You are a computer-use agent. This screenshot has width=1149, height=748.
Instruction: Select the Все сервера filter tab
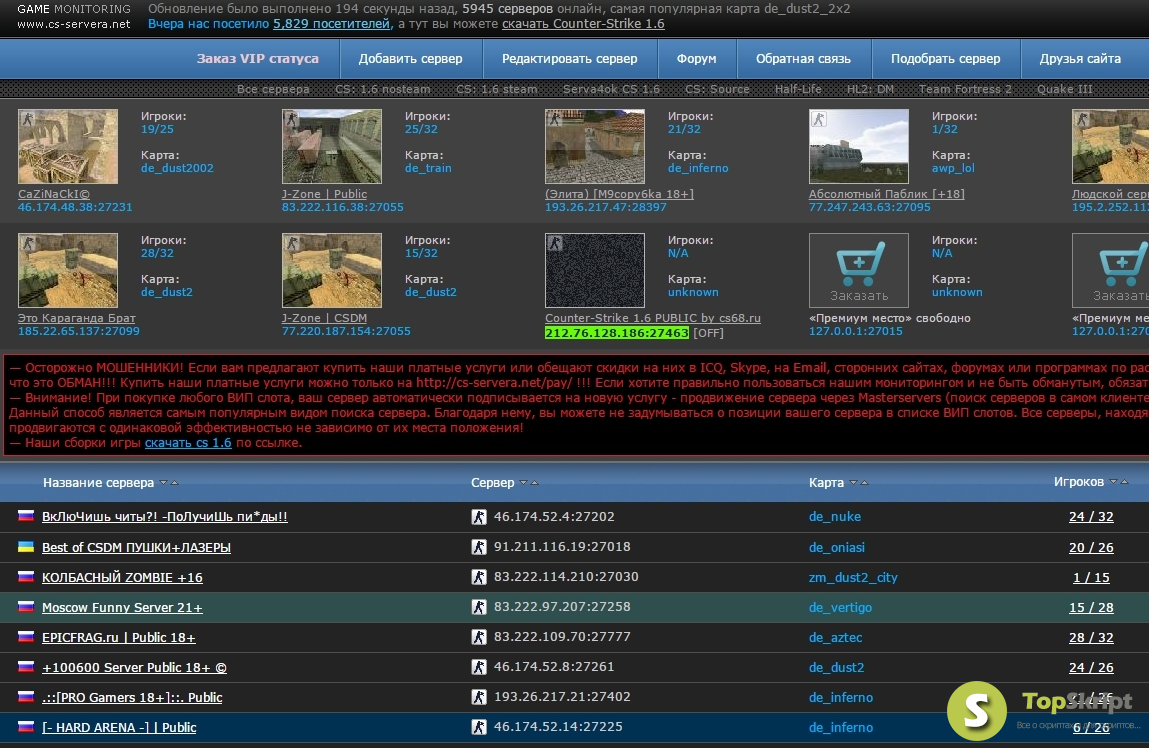point(273,89)
